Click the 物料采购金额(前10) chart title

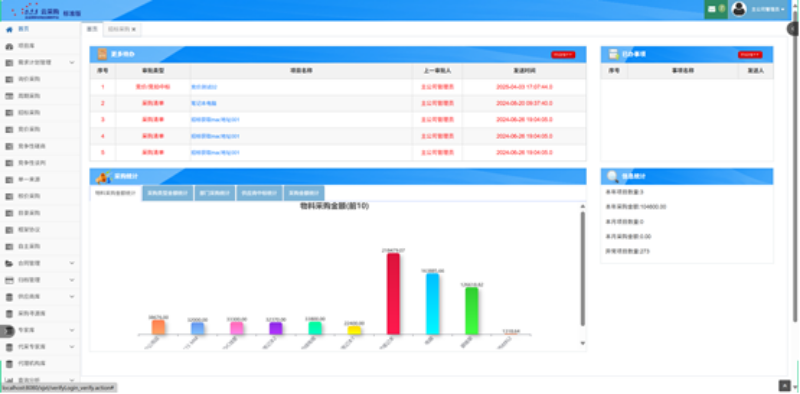tap(335, 206)
